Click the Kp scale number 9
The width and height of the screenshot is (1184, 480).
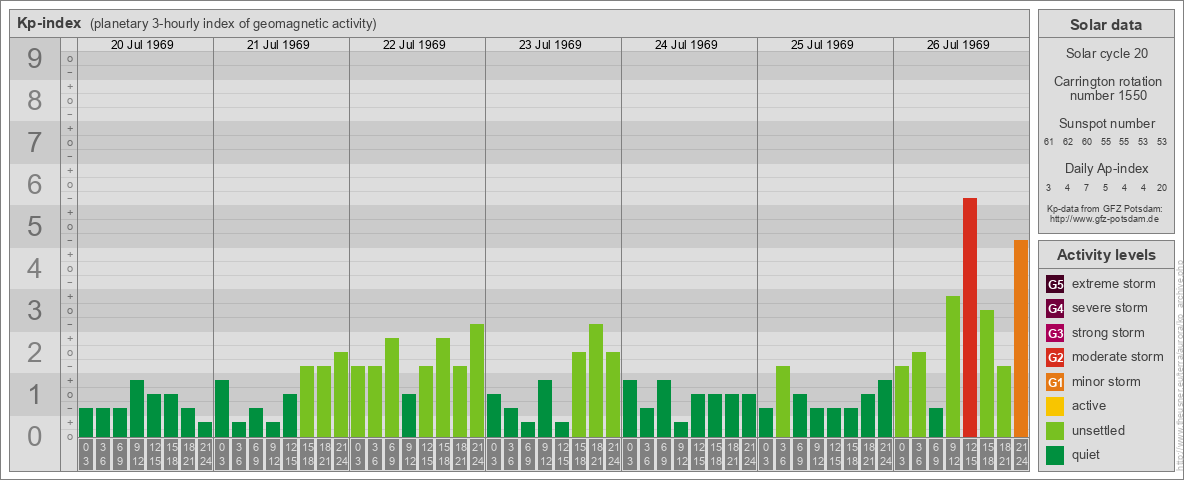(35, 59)
